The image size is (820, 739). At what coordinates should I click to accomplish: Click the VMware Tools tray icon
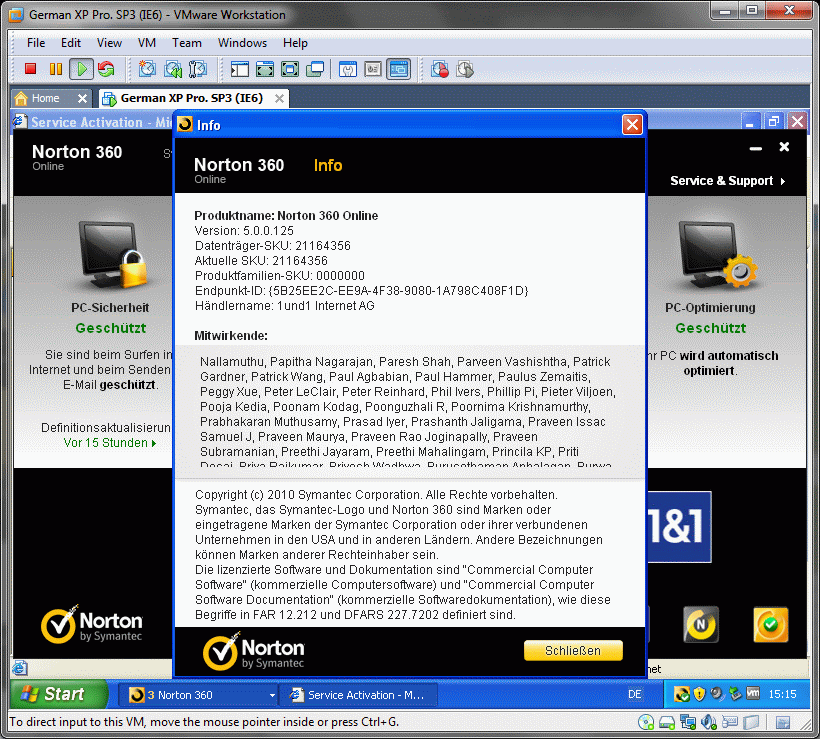[x=752, y=694]
